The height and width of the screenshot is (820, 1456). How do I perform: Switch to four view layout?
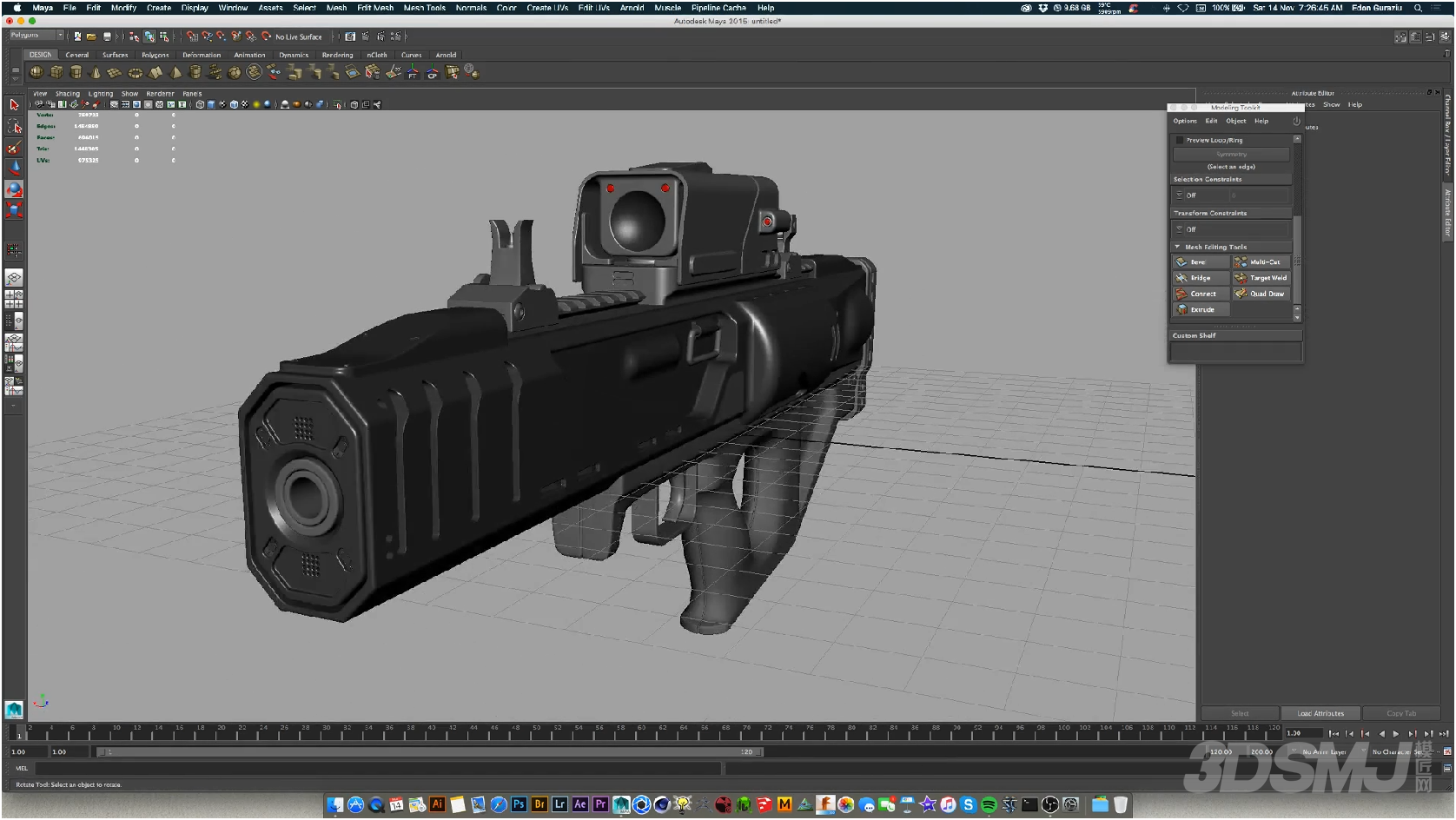(14, 300)
